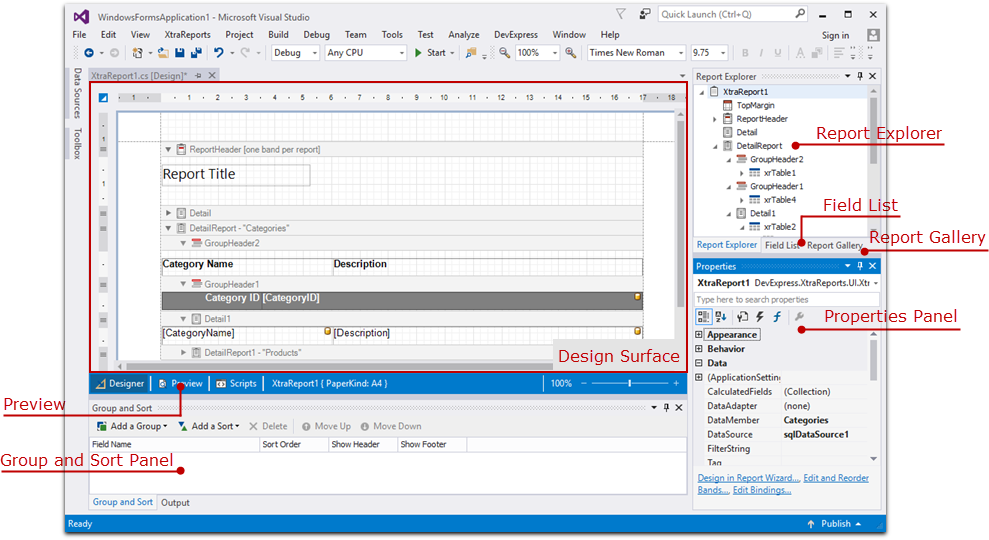
Task: Click the report smart tag corner box
Action: click(103, 97)
